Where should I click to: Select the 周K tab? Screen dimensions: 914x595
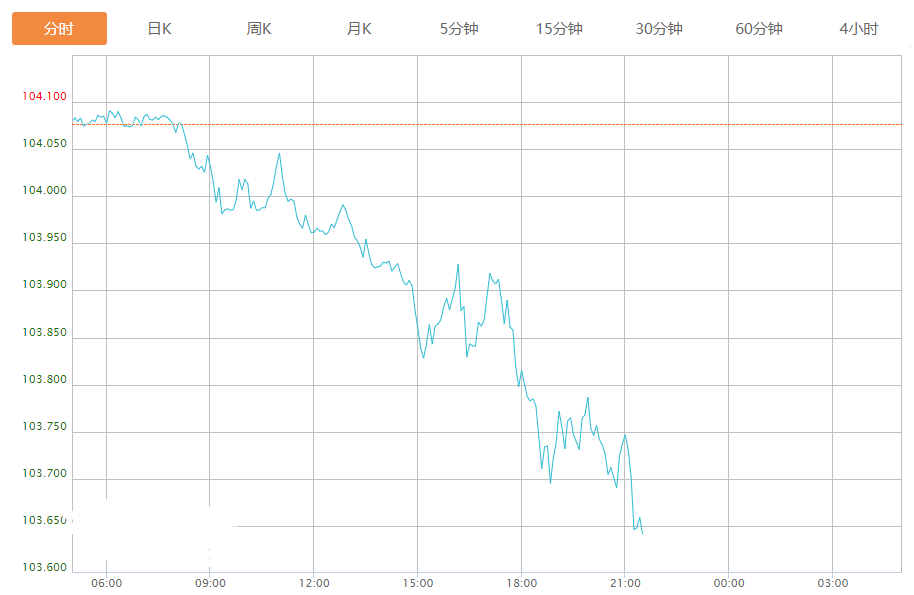point(259,29)
